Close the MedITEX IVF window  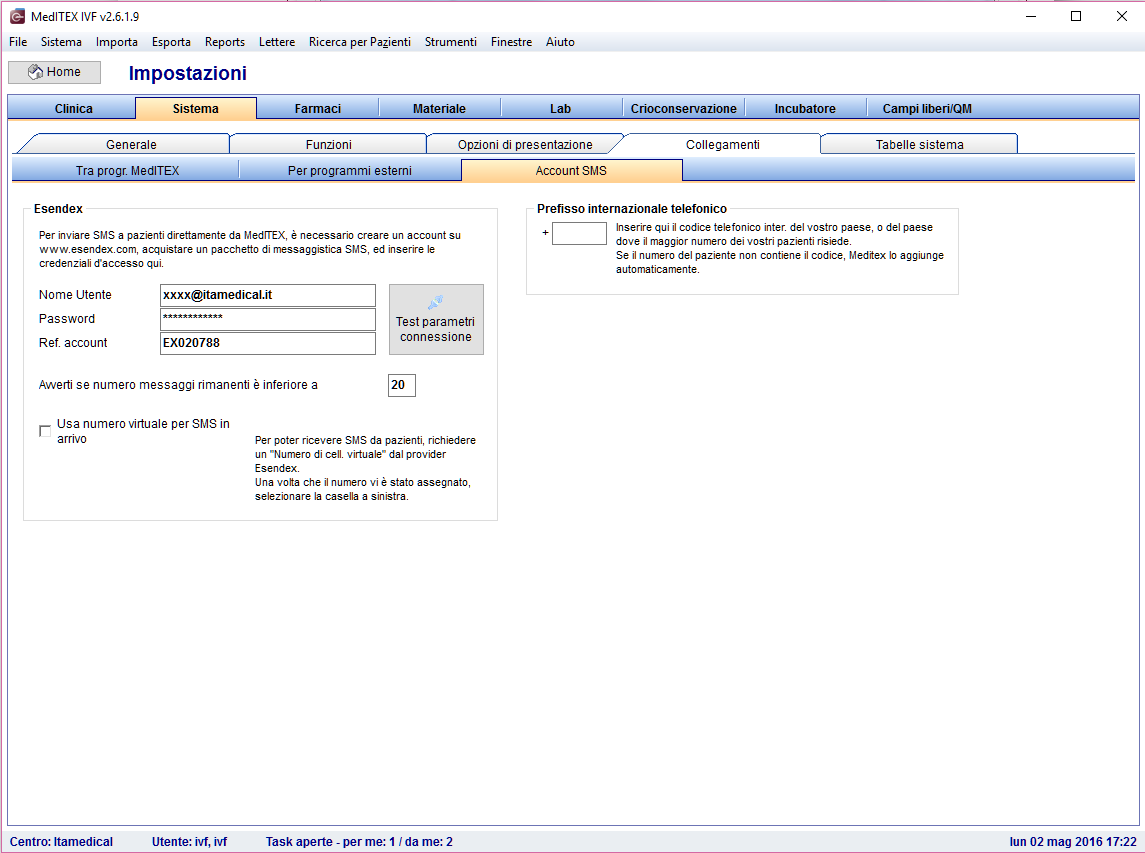[1122, 16]
